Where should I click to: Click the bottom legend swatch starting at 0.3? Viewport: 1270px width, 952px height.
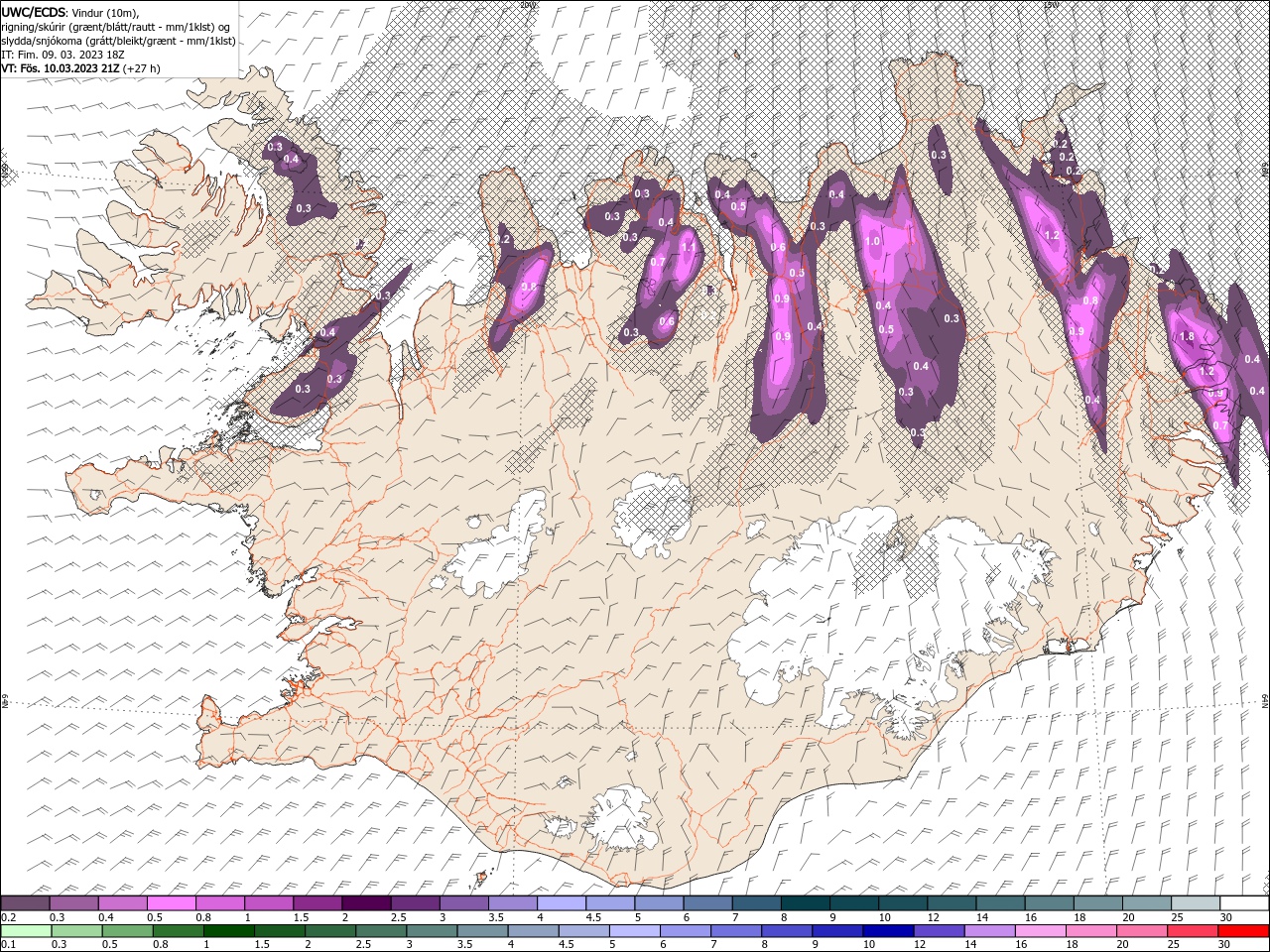pyautogui.click(x=76, y=931)
